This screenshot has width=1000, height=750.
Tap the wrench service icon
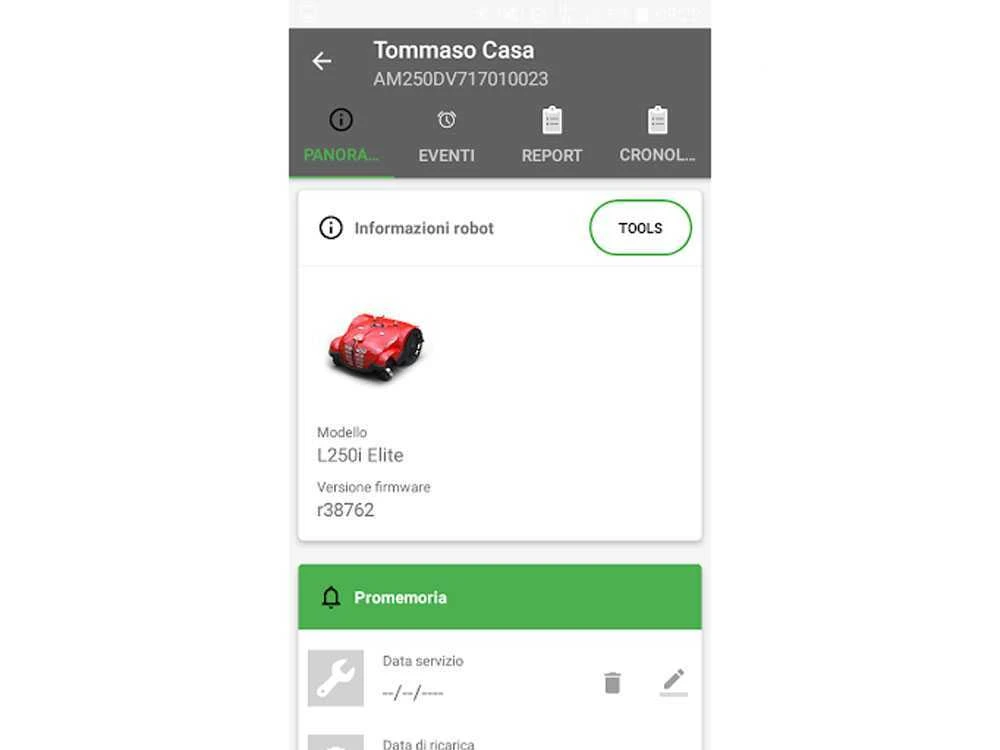[x=335, y=678]
